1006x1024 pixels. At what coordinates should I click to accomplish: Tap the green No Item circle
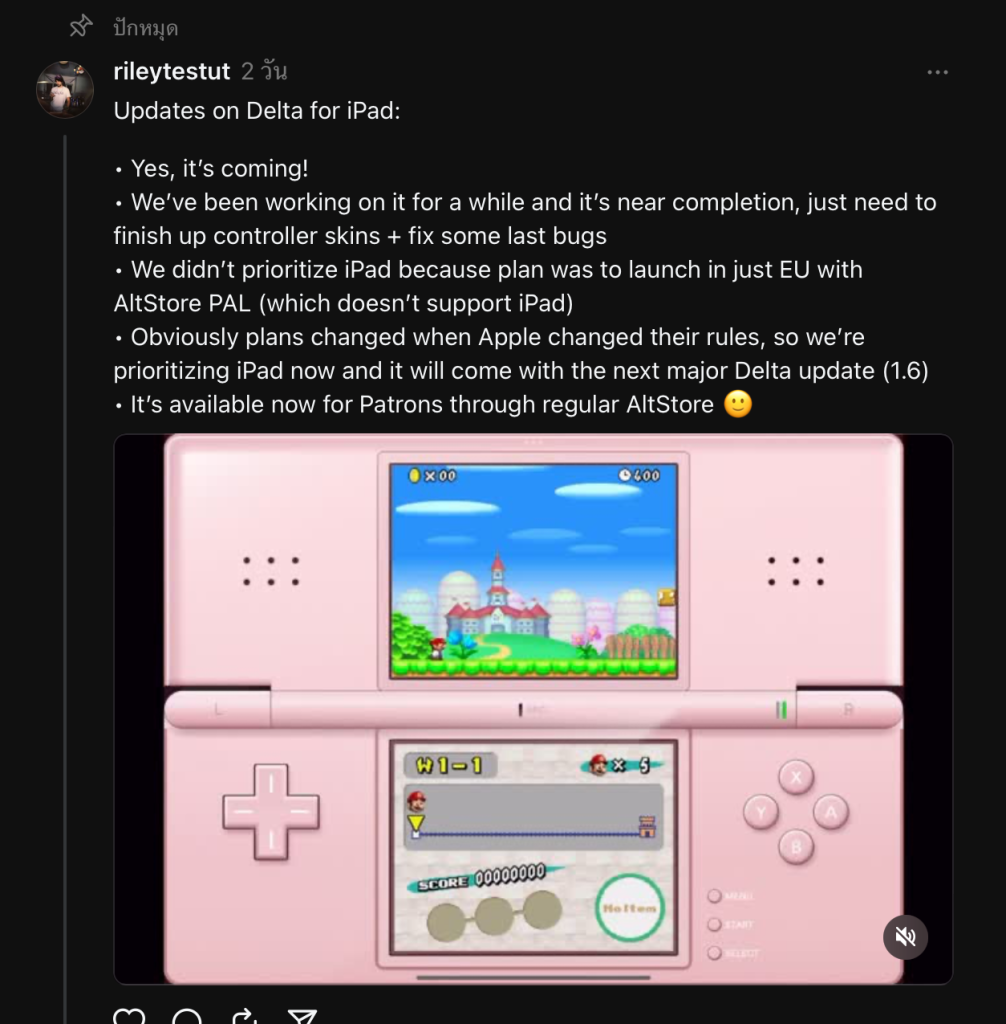(630, 908)
